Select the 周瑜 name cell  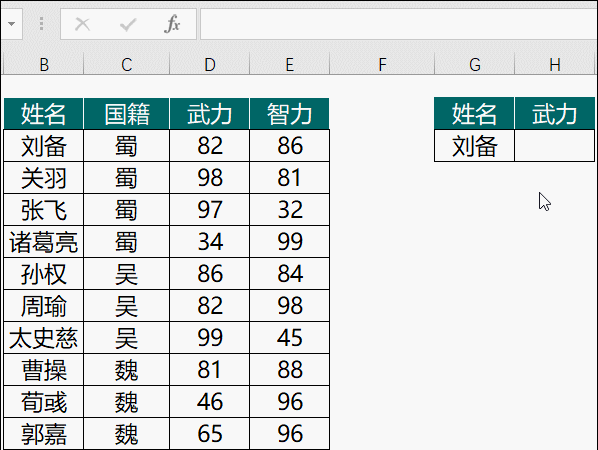(43, 306)
